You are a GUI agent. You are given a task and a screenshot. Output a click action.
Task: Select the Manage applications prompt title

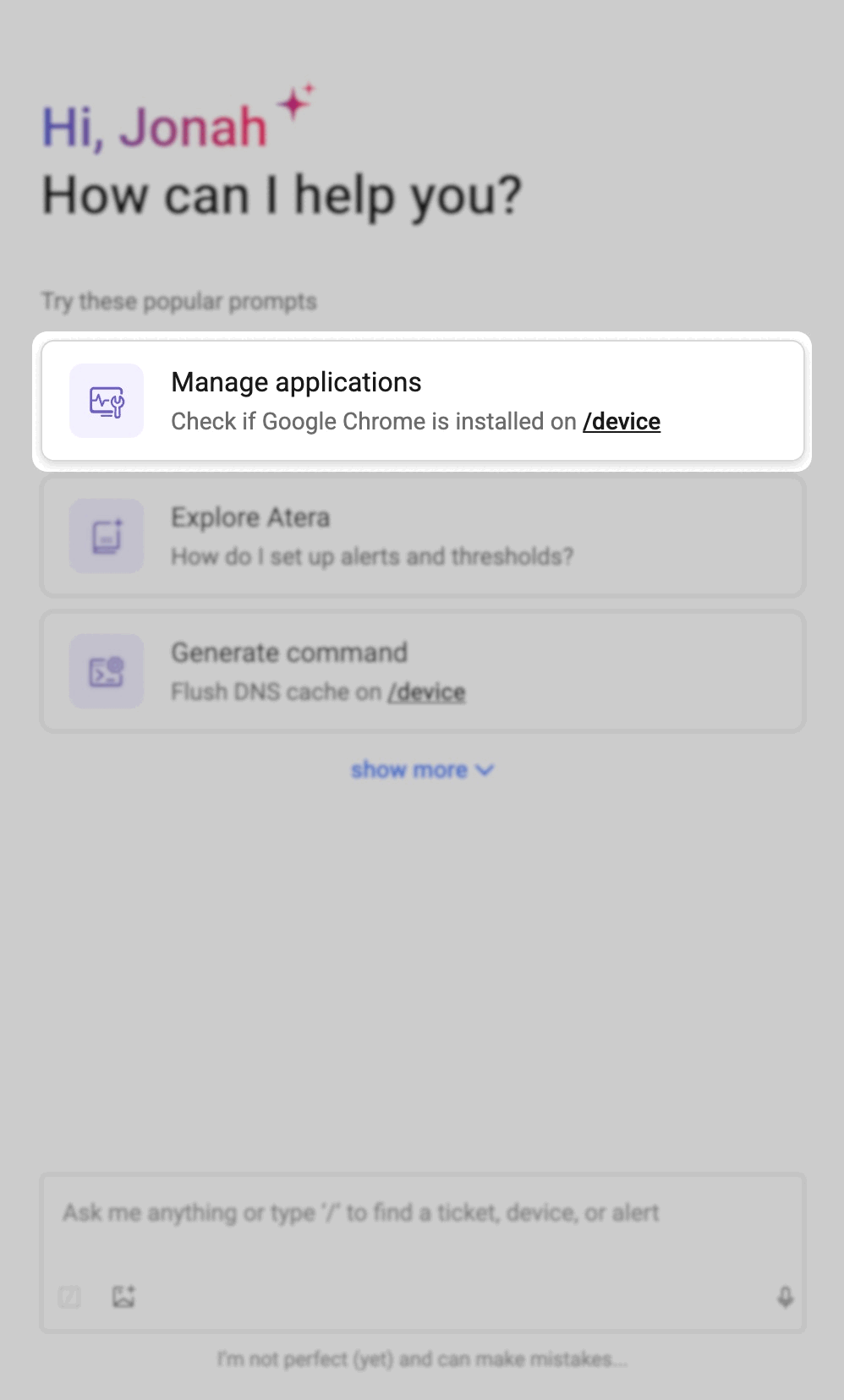click(x=296, y=382)
